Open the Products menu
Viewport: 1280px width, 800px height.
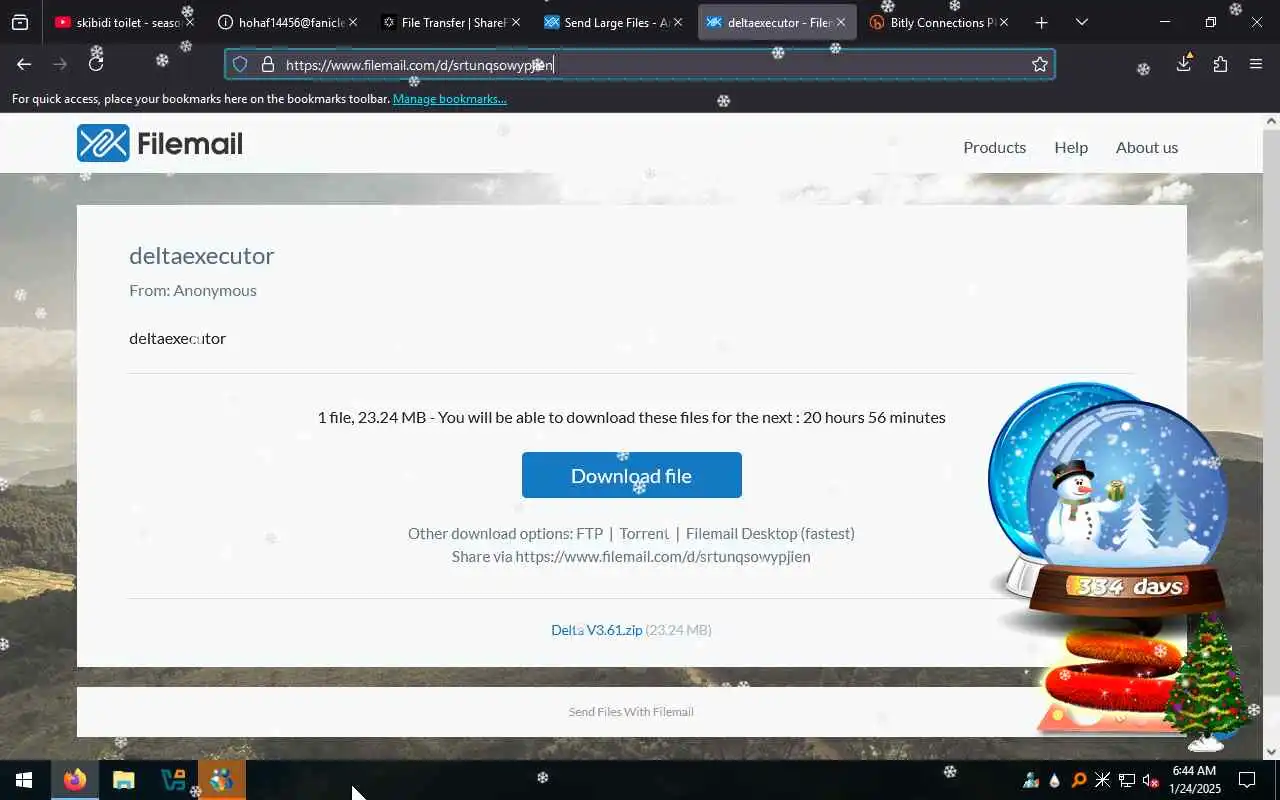994,147
